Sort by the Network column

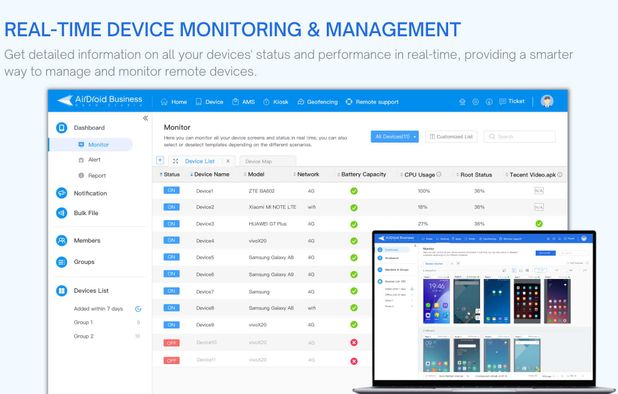(306, 174)
